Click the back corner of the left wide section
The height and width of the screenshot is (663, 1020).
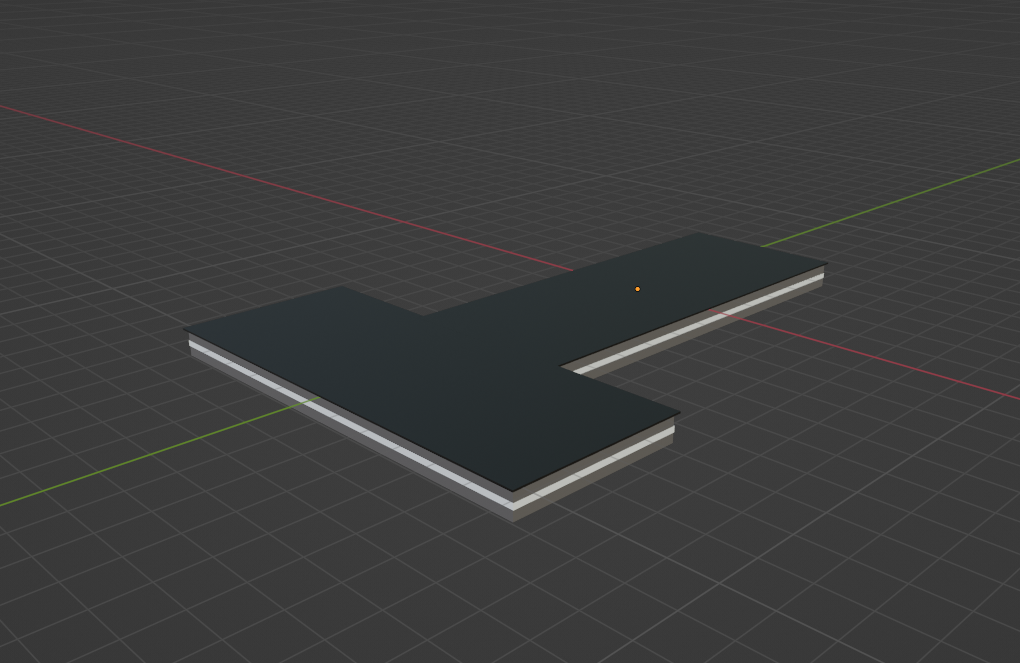[x=345, y=287]
